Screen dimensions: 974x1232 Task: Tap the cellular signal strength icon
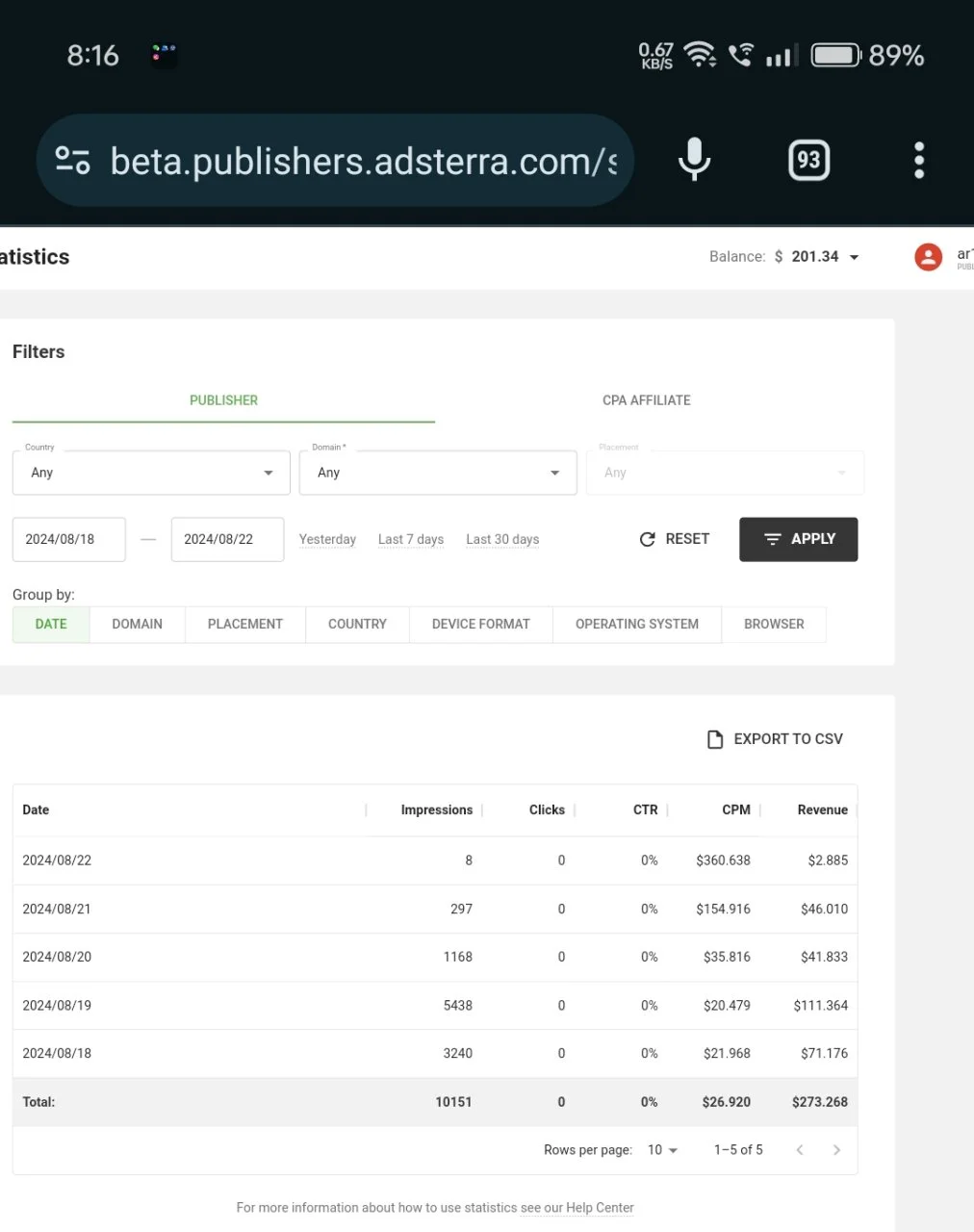click(x=782, y=55)
